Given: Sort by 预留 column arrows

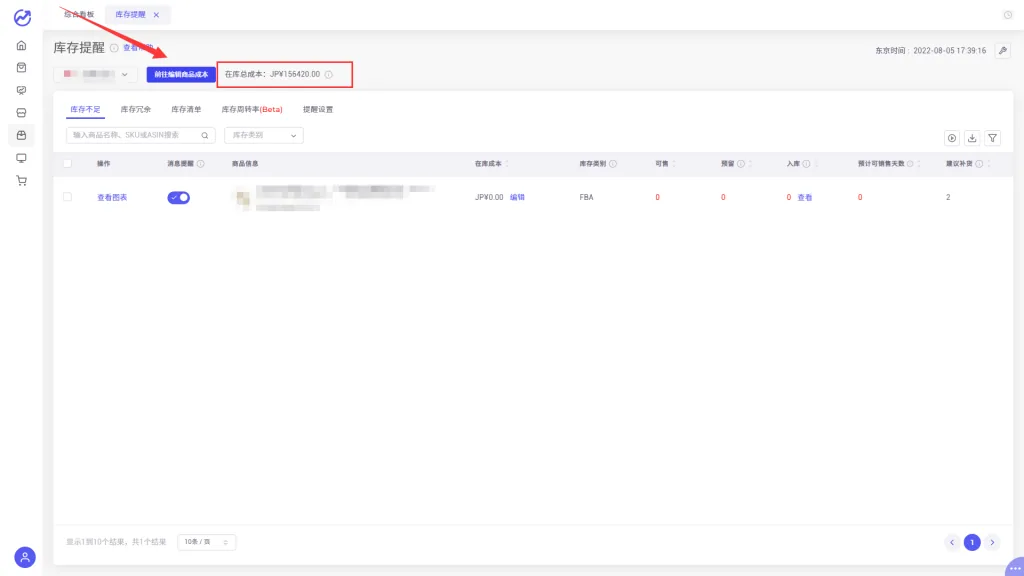Looking at the screenshot, I should click(750, 164).
